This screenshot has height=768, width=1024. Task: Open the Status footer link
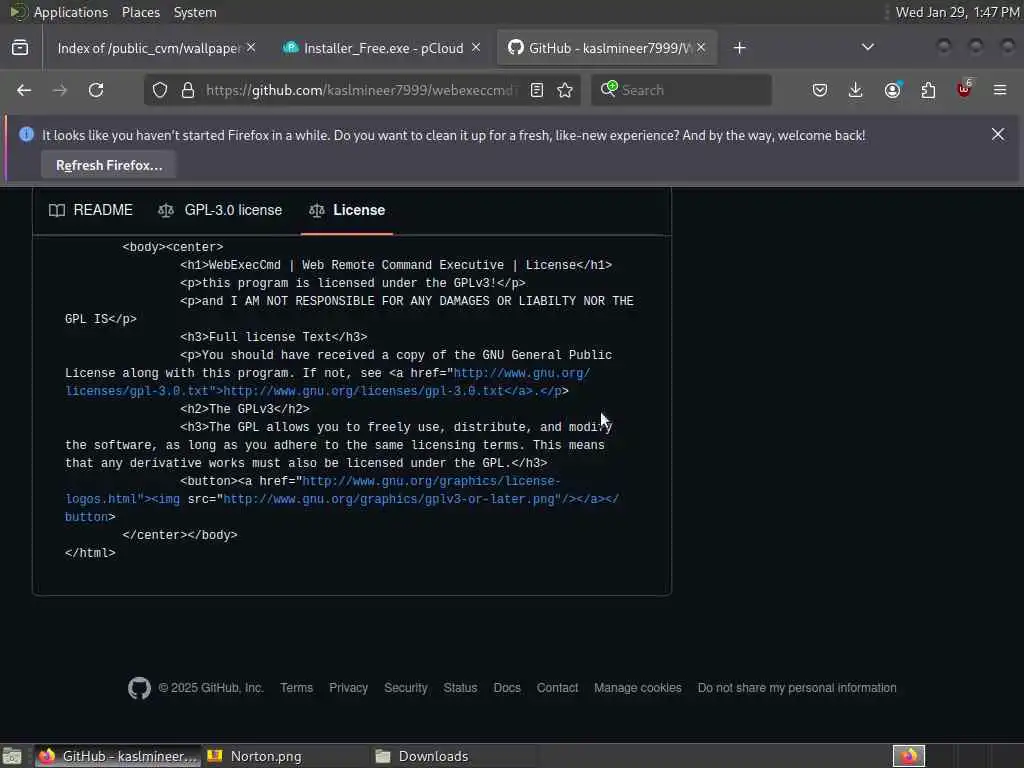[460, 688]
